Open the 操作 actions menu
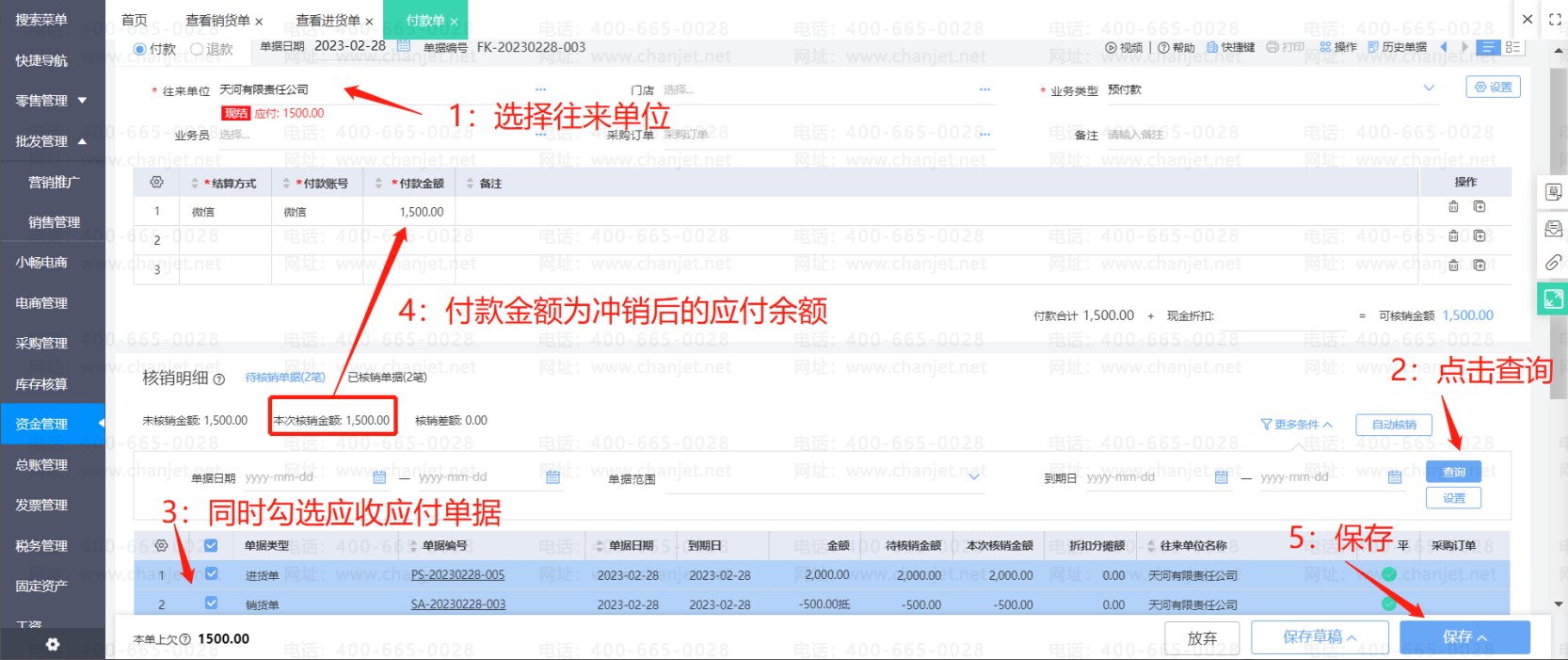 coord(1338,47)
